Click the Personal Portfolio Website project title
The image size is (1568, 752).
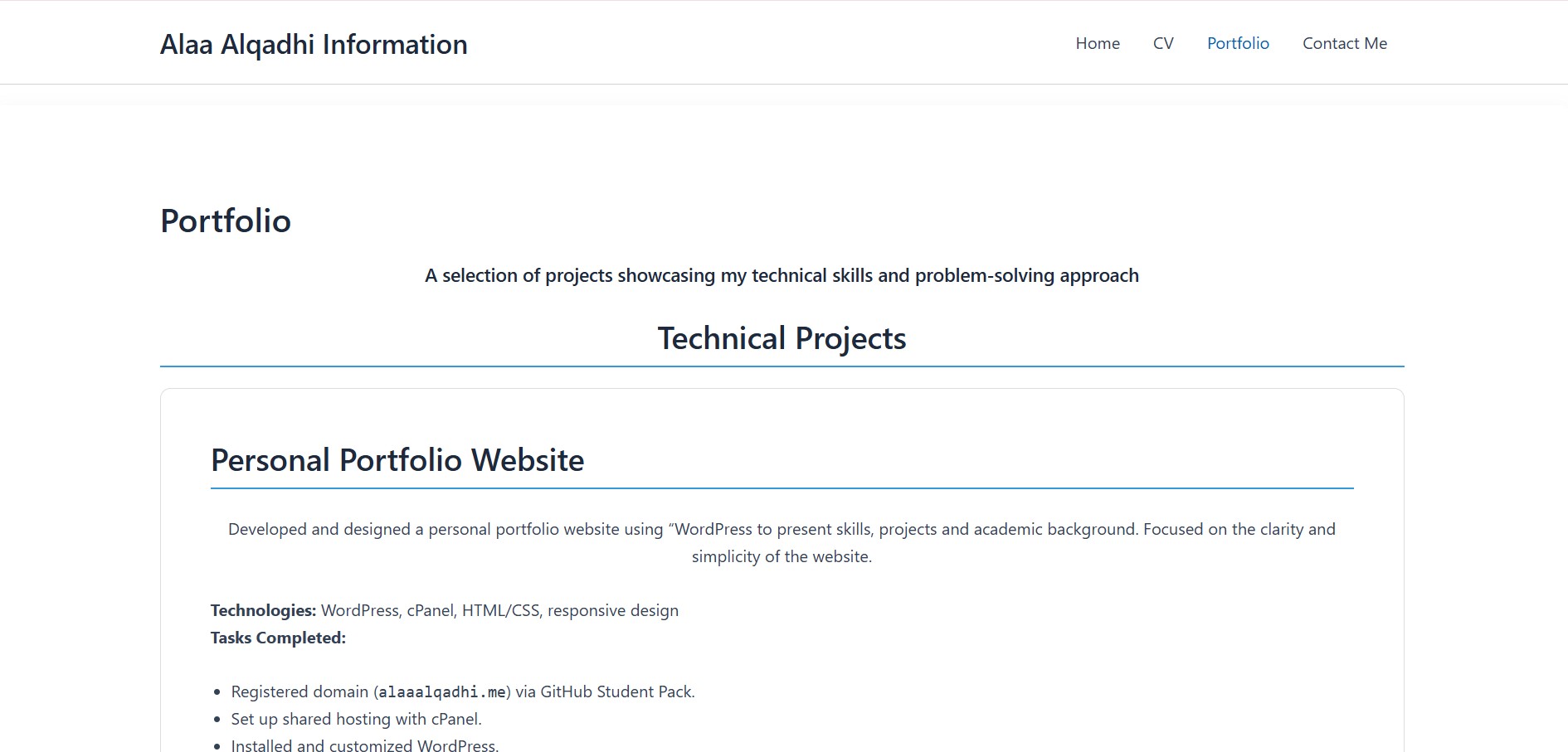397,460
